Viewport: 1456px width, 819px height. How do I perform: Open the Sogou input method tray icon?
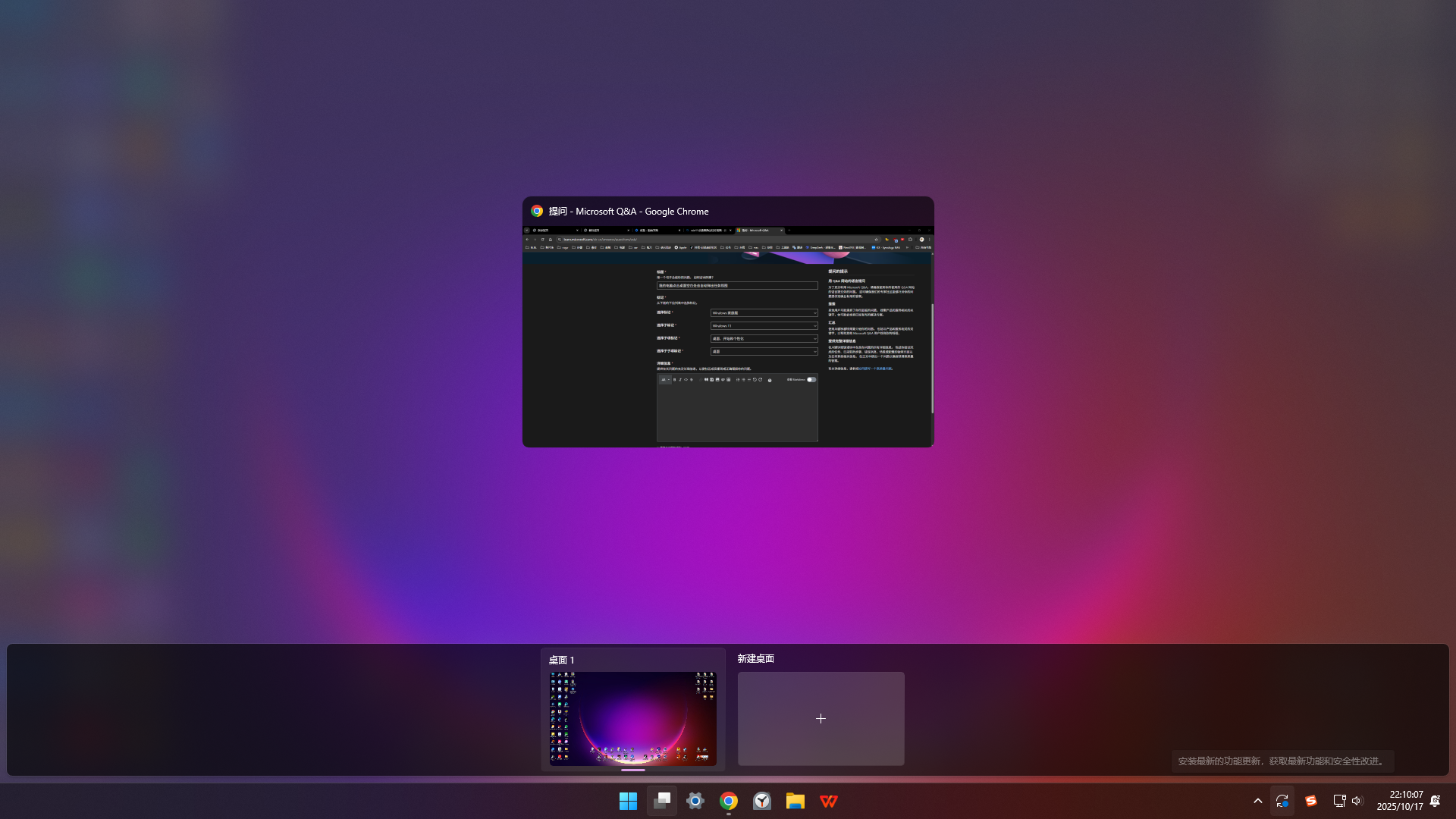tap(1311, 801)
